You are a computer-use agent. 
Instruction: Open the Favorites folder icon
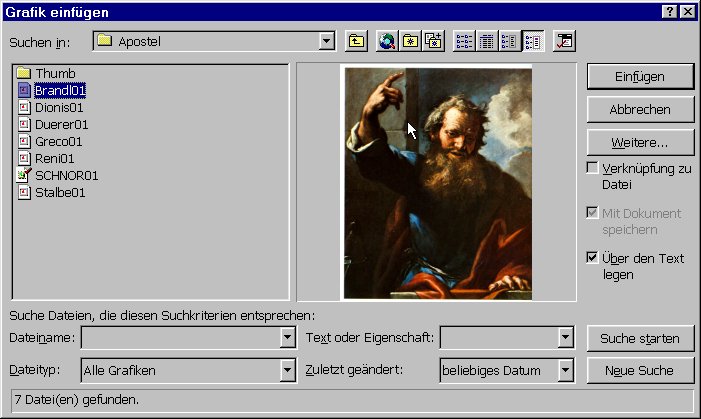[x=410, y=41]
